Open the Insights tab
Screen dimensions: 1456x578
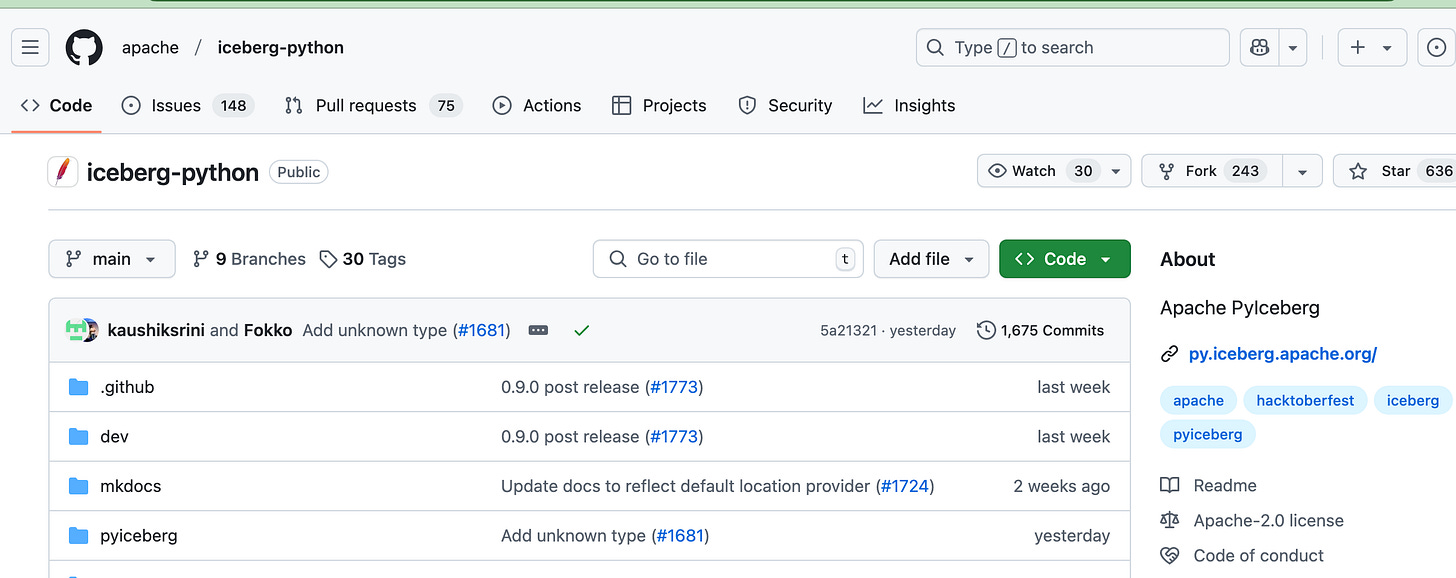[x=909, y=105]
